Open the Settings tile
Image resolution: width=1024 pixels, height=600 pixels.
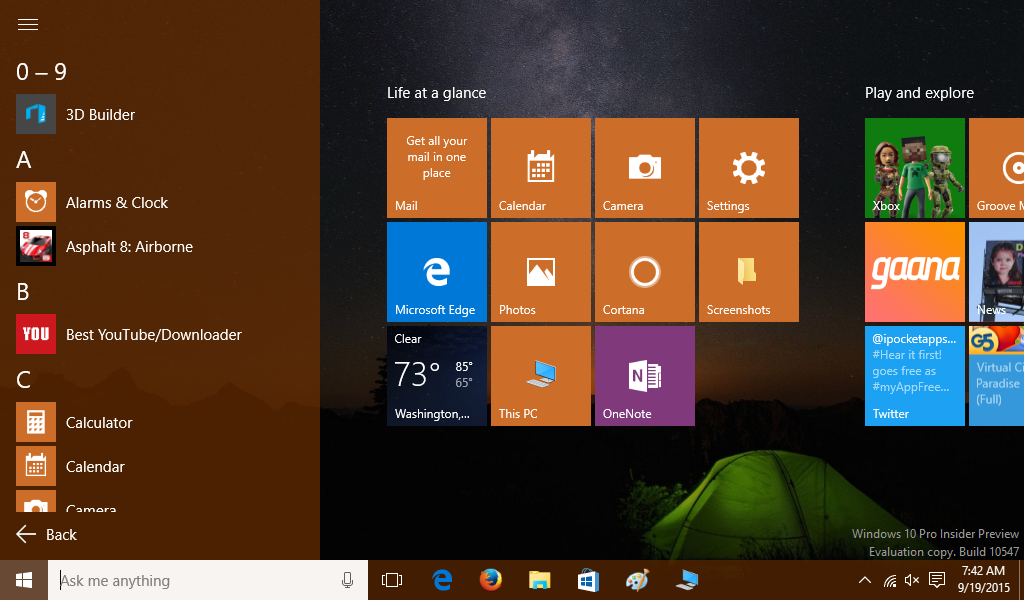point(748,167)
